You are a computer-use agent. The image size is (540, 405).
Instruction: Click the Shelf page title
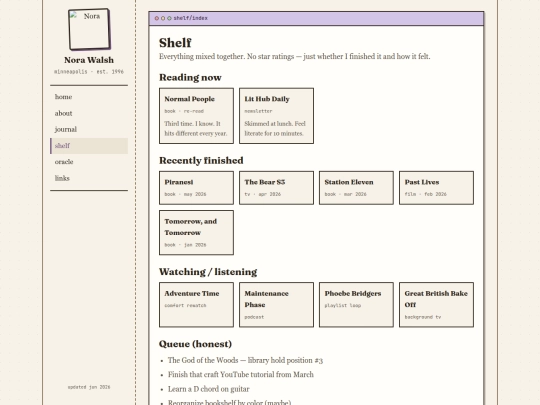tap(175, 43)
